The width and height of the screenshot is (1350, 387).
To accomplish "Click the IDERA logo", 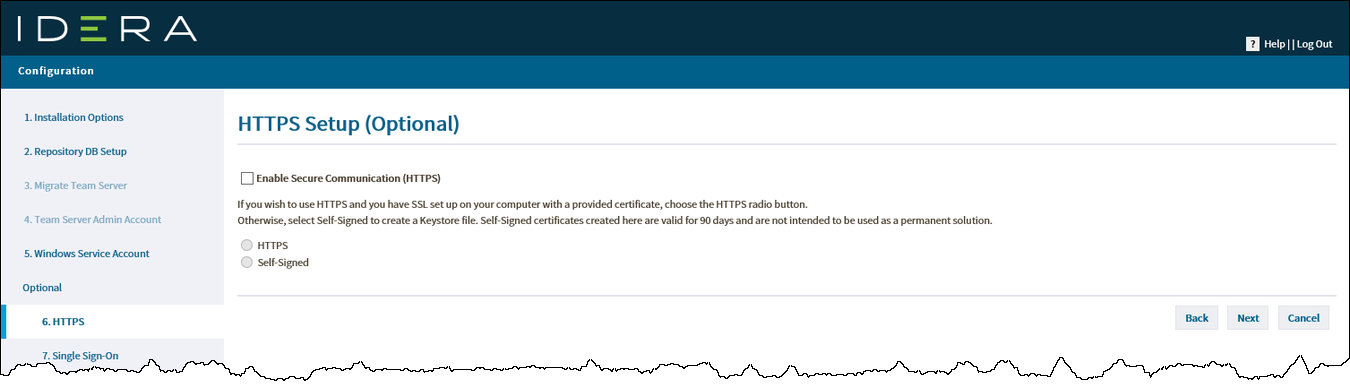I will (x=107, y=29).
